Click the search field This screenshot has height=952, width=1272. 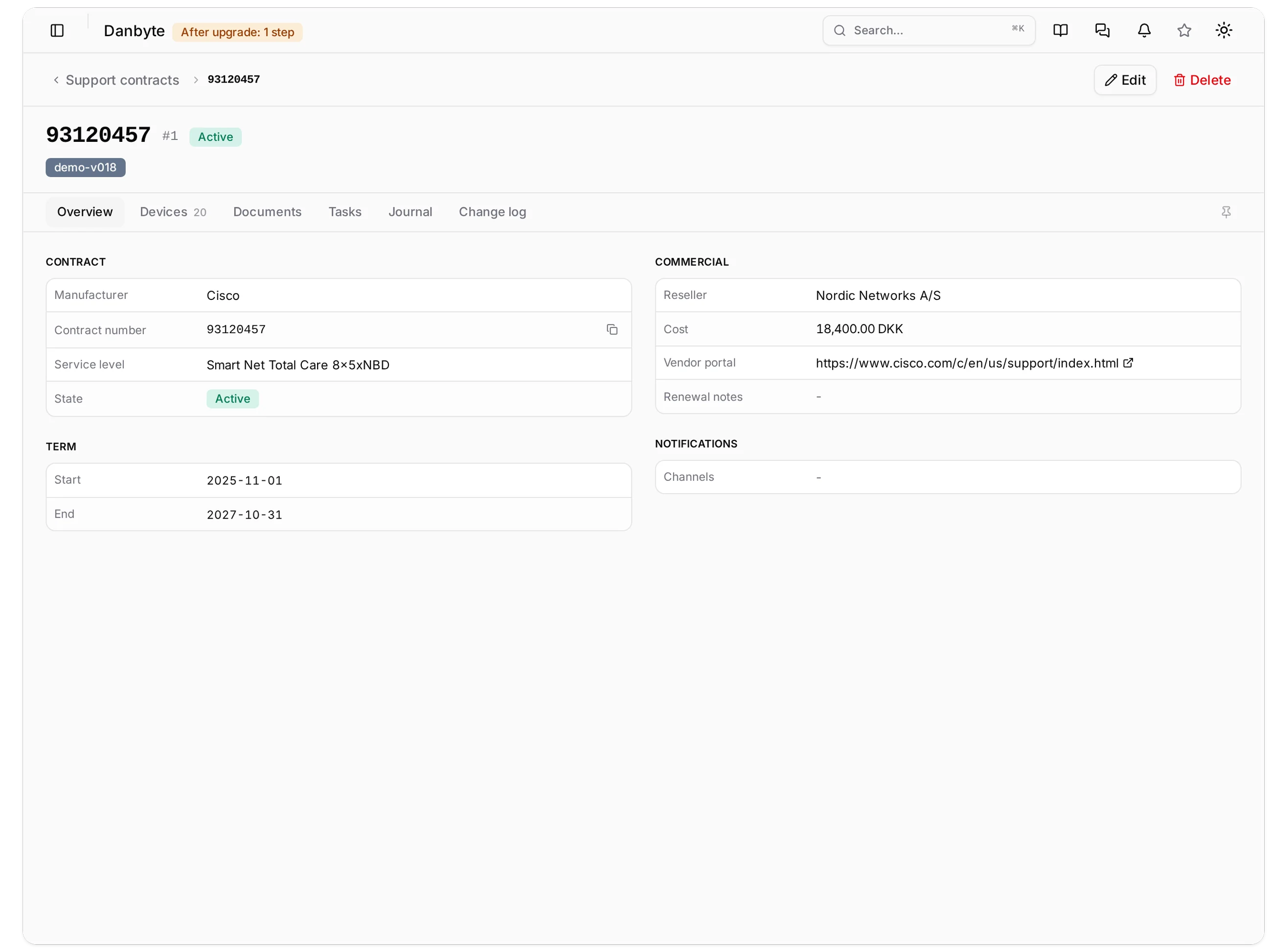click(929, 30)
